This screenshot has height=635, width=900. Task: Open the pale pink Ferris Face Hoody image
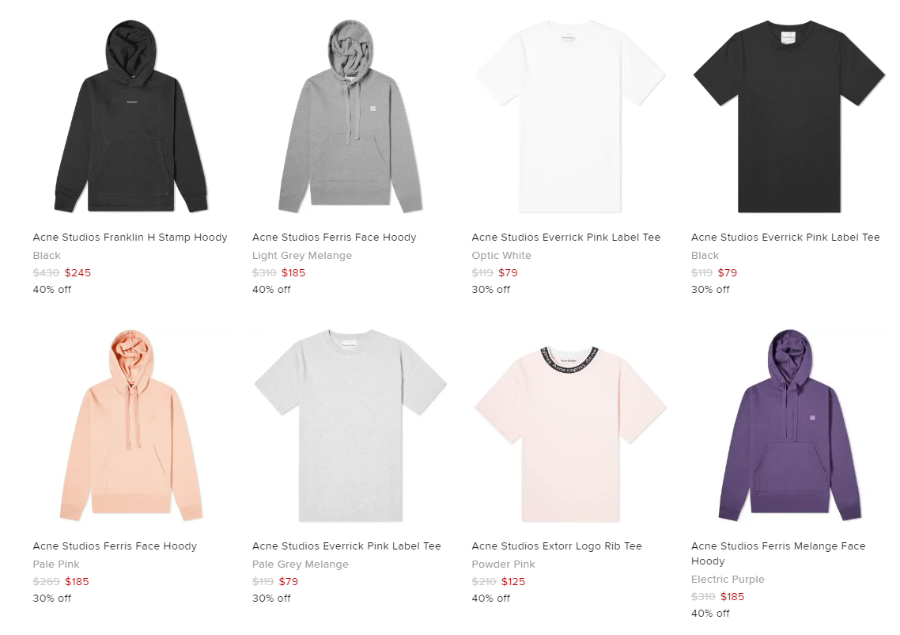131,425
